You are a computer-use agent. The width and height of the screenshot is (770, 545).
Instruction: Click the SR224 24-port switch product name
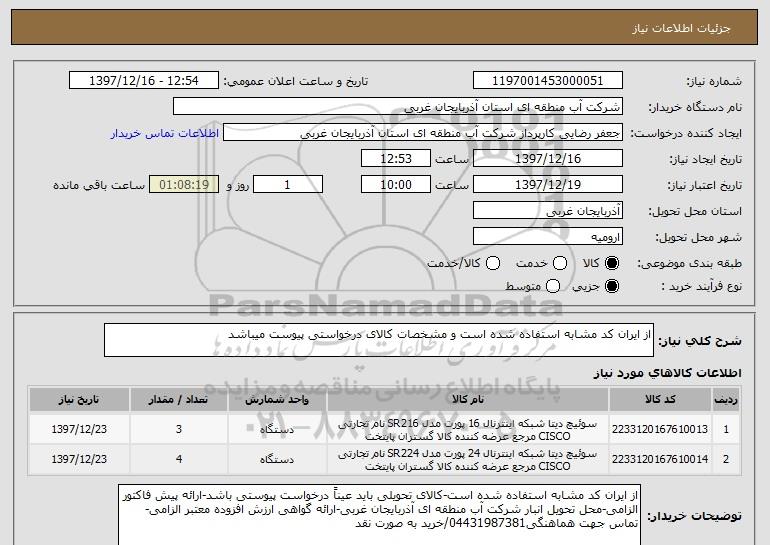[468, 460]
